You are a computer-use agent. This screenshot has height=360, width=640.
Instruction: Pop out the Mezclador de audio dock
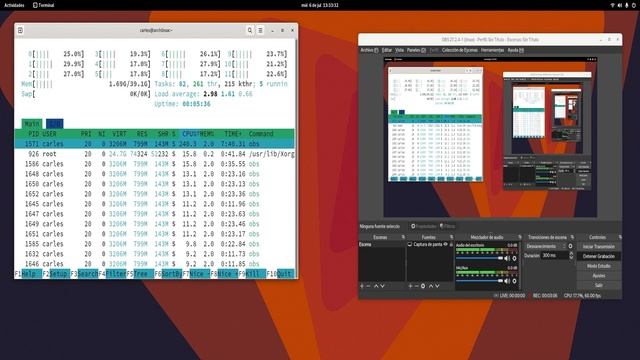coord(520,237)
